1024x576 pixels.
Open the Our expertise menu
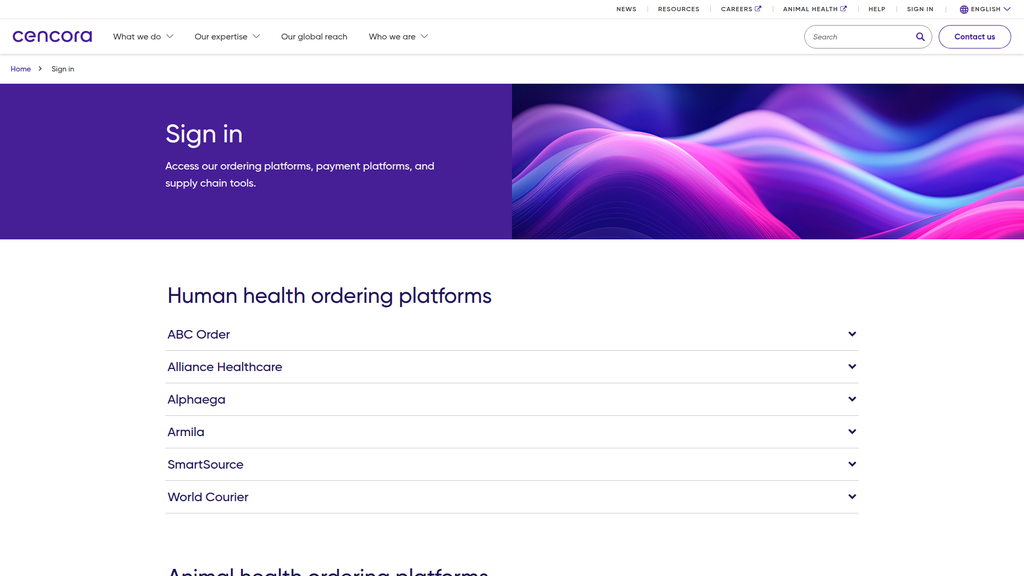coord(227,37)
